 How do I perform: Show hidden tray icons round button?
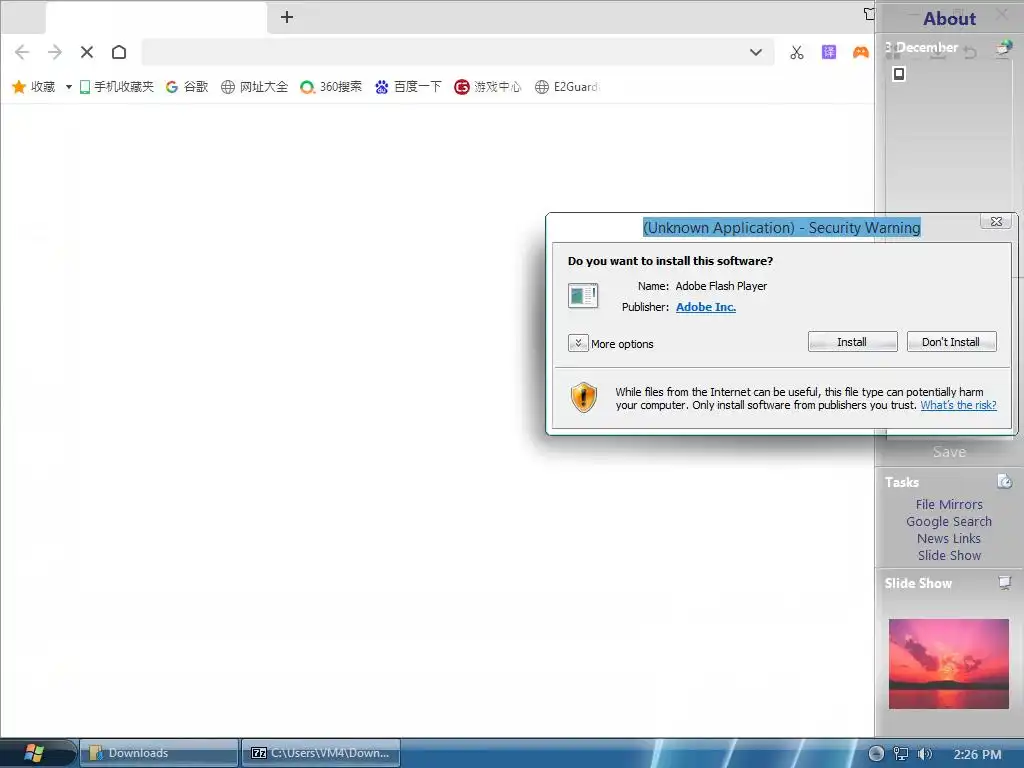point(876,754)
